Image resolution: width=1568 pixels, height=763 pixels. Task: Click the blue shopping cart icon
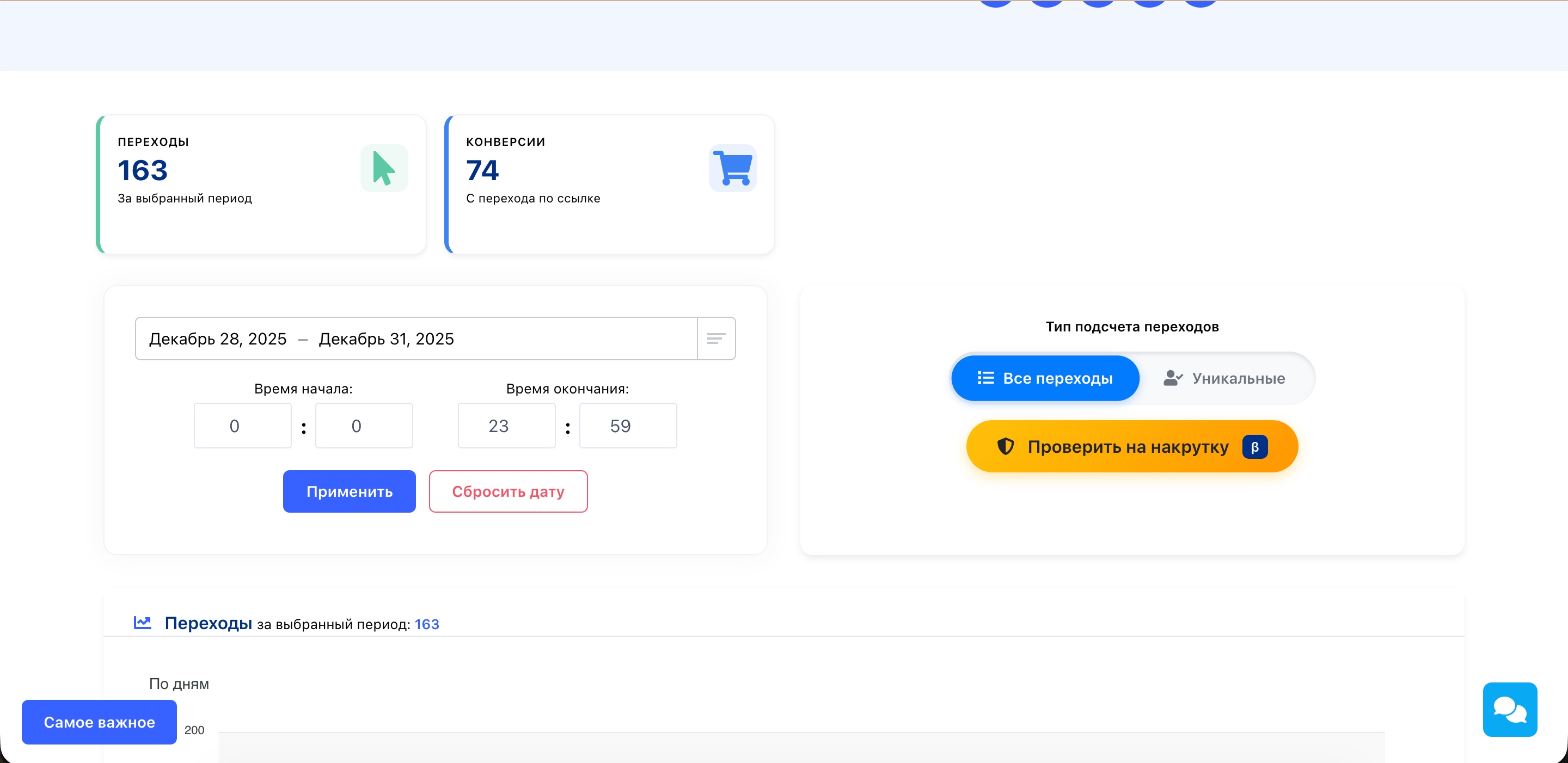[733, 168]
